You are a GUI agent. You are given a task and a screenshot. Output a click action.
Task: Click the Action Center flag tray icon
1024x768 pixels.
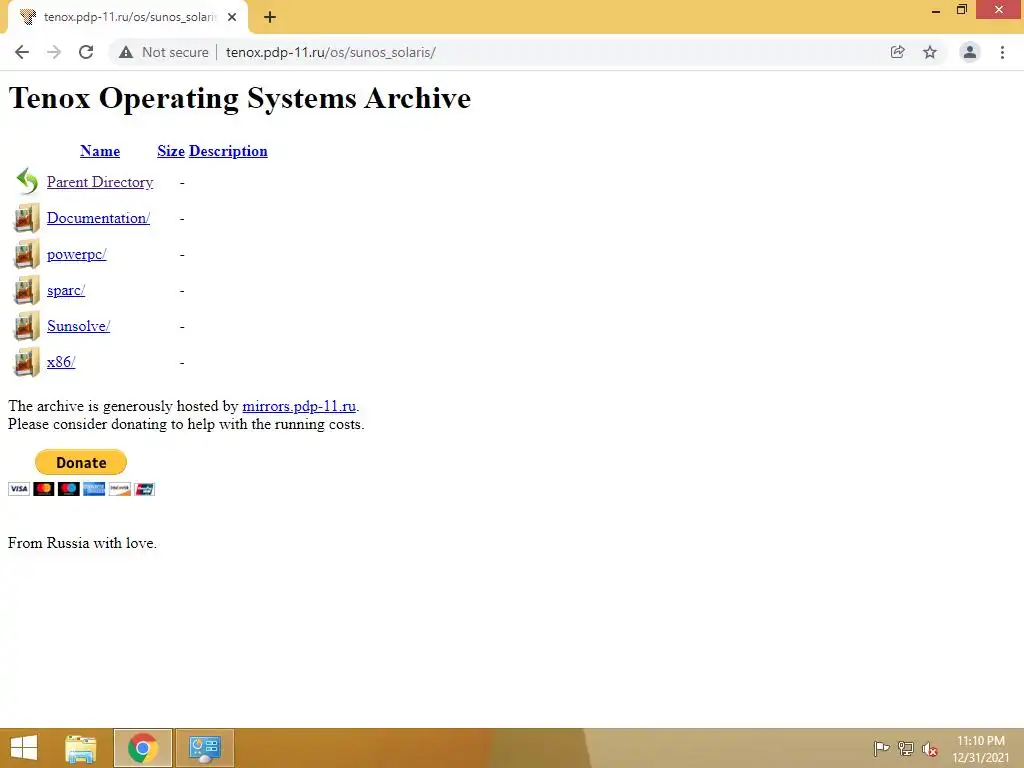coord(881,748)
